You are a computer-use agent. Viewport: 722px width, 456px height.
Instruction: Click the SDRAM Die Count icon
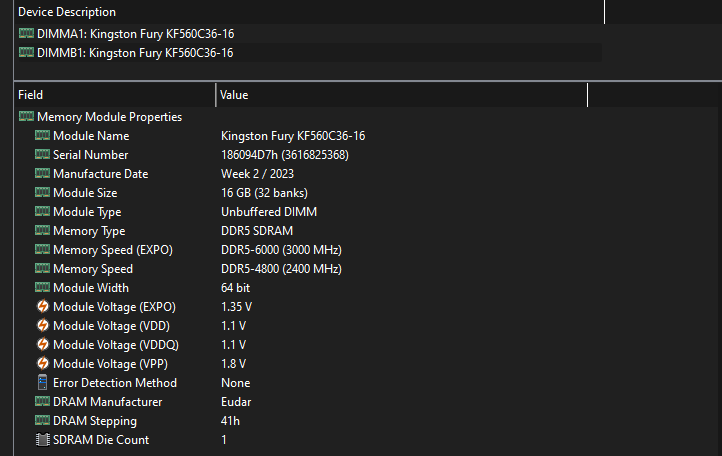(x=42, y=440)
